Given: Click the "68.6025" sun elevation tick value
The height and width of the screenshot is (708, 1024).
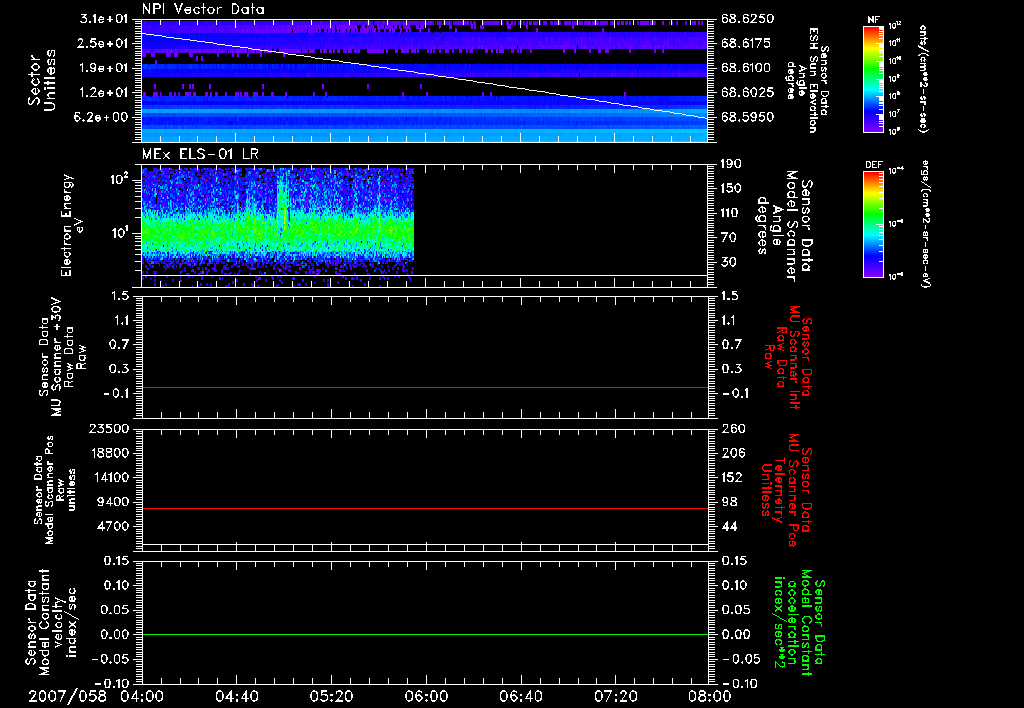Looking at the screenshot, I should 747,93.
